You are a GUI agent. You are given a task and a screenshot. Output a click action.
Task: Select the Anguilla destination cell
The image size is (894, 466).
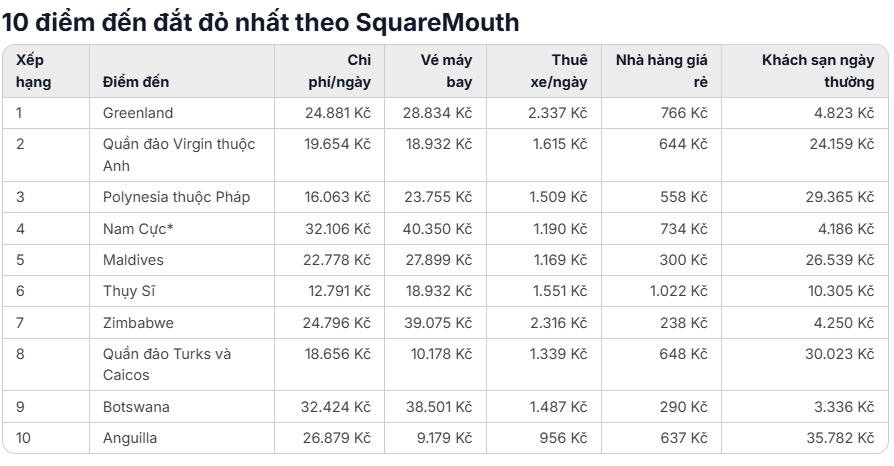pyautogui.click(x=182, y=438)
